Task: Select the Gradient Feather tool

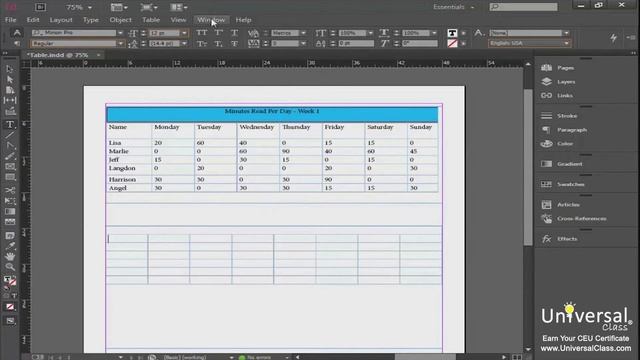Action: coord(10,222)
